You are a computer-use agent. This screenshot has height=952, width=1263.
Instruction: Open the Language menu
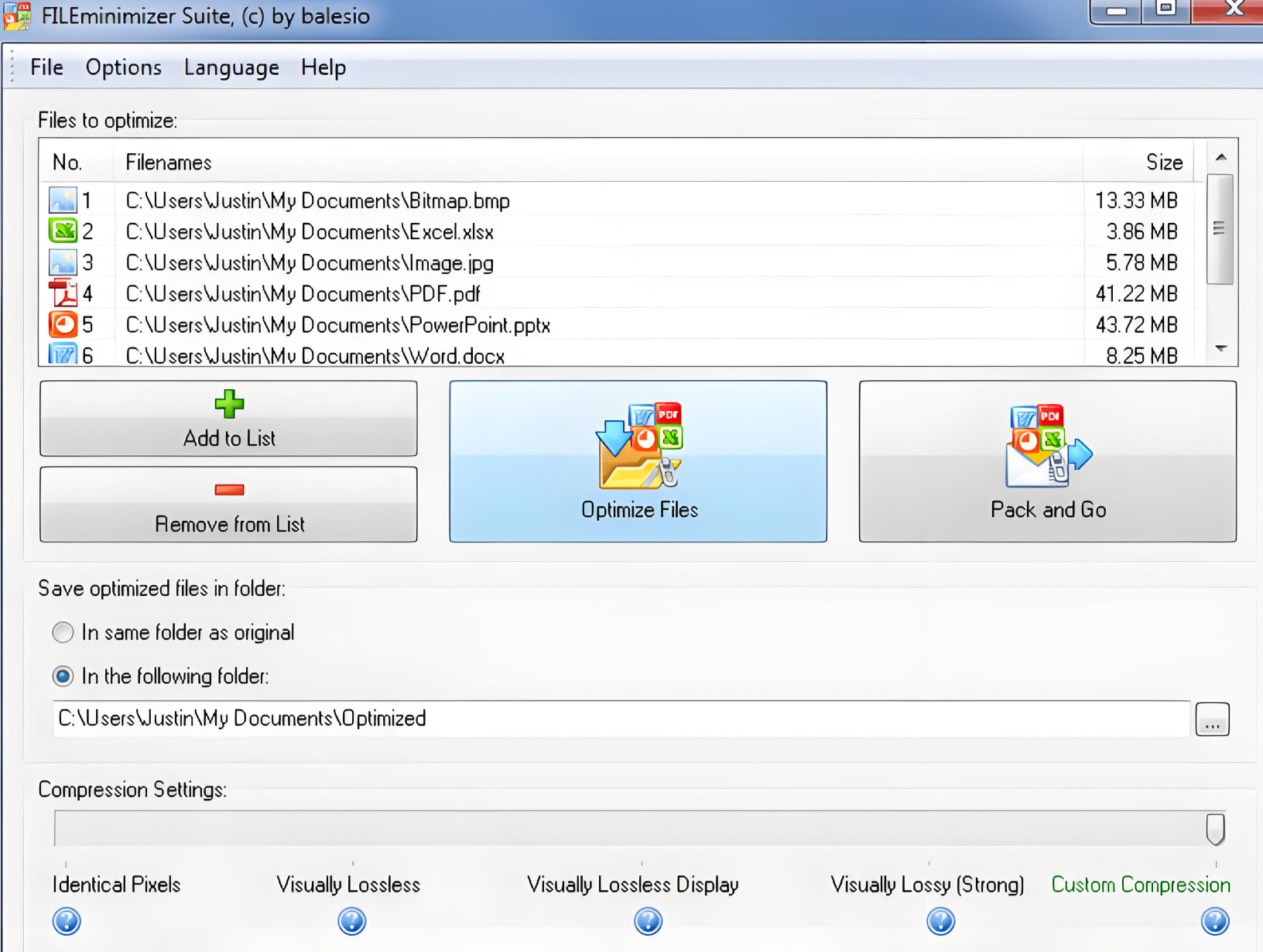(231, 67)
